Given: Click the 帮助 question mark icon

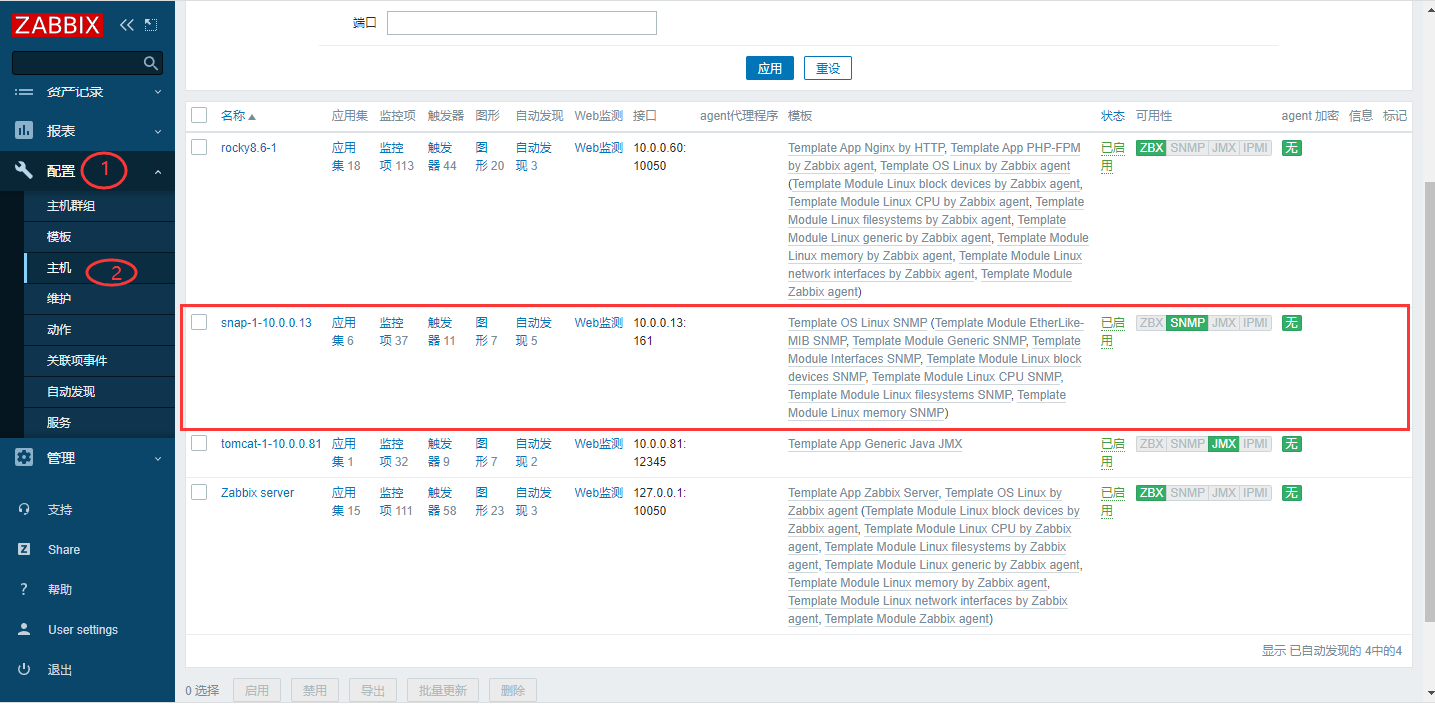Looking at the screenshot, I should point(24,589).
